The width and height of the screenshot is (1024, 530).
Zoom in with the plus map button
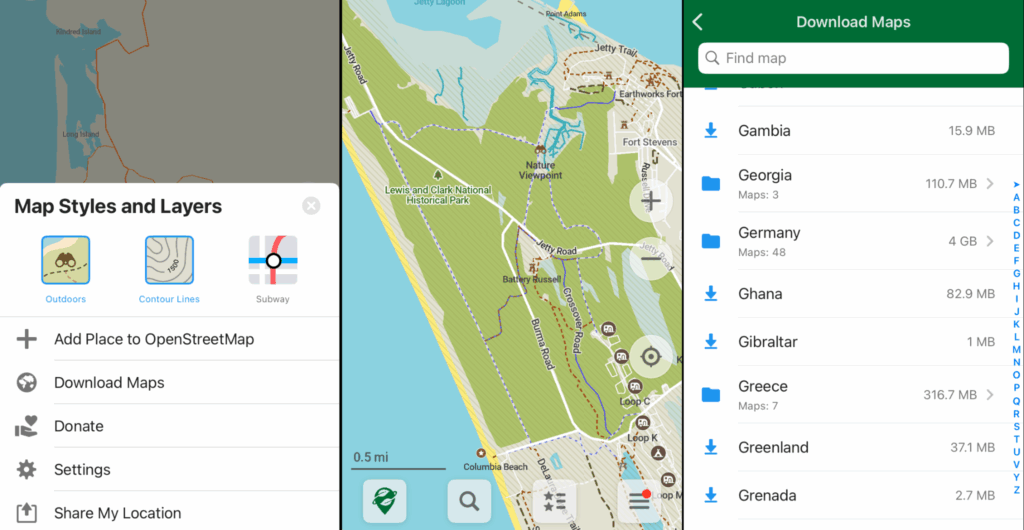tap(651, 201)
